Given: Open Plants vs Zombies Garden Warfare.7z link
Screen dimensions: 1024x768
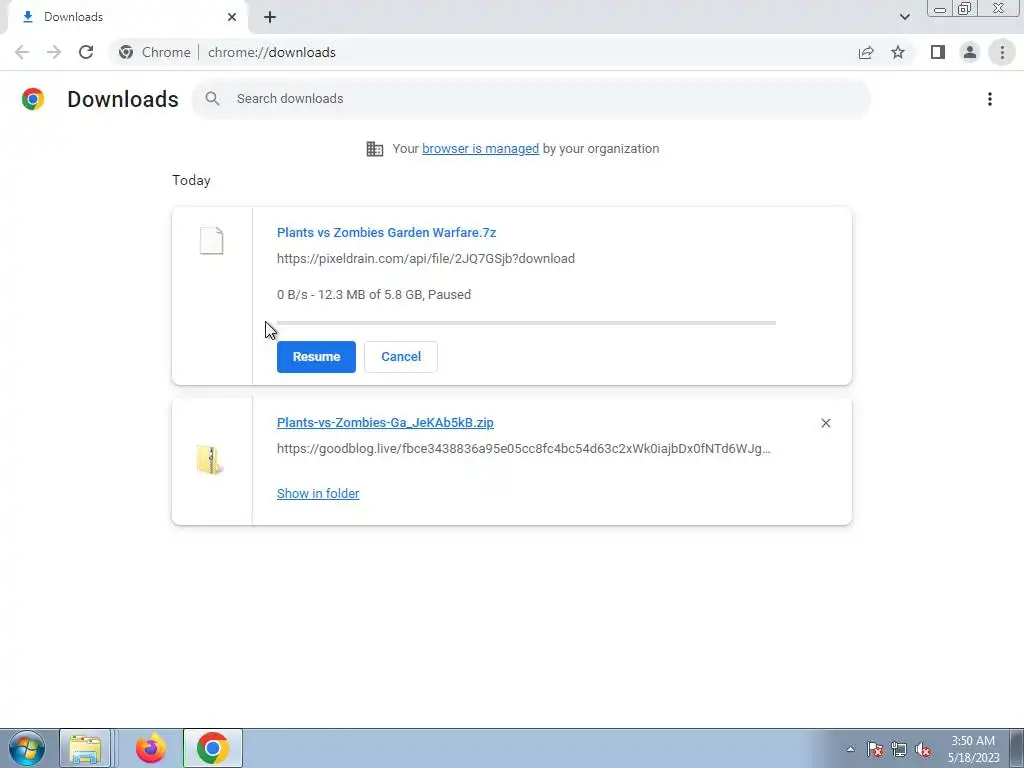Looking at the screenshot, I should pos(387,232).
